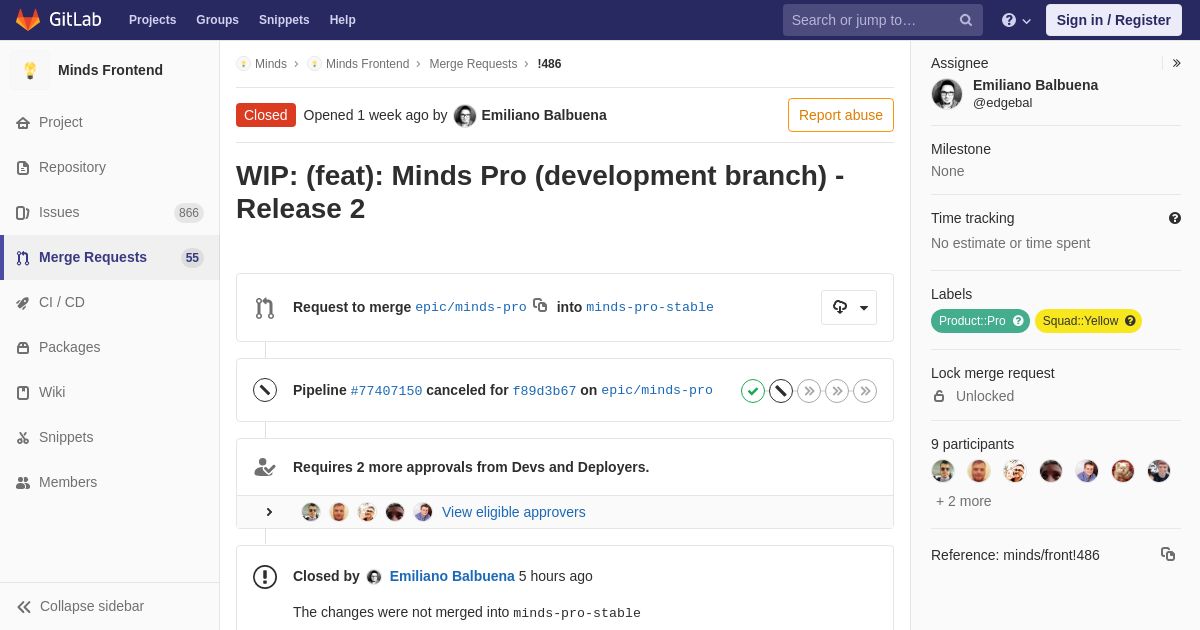This screenshot has width=1200, height=630.
Task: Click the Merge Requests count badge 55
Action: coord(192,257)
